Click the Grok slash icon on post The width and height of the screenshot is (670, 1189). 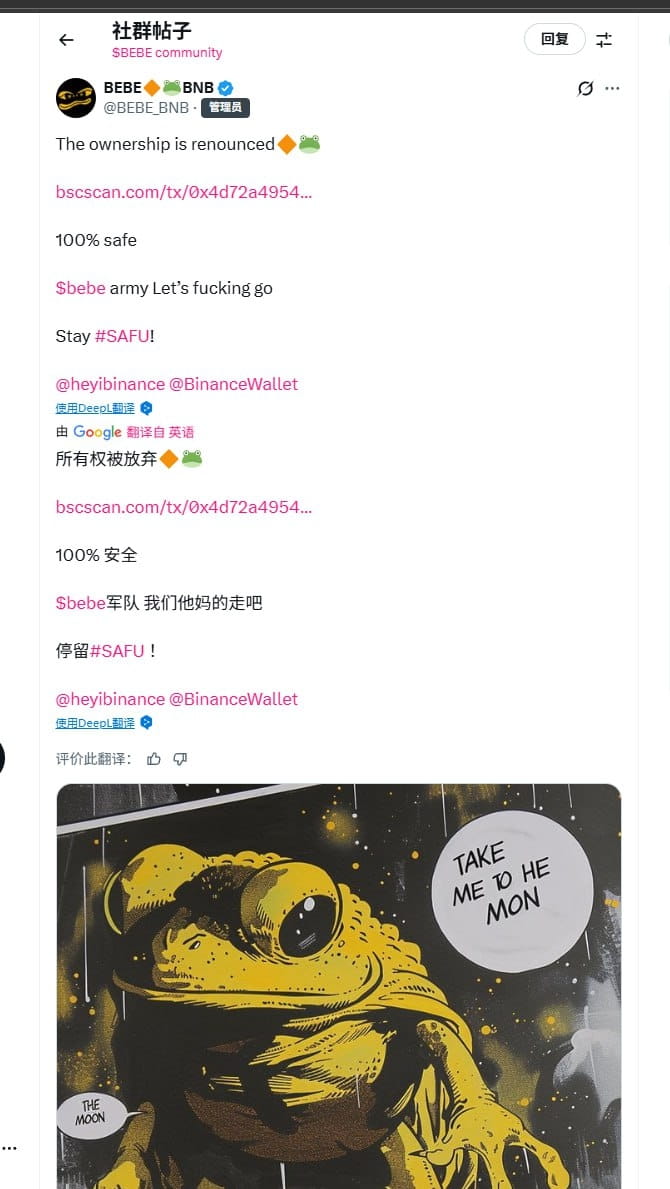click(585, 89)
